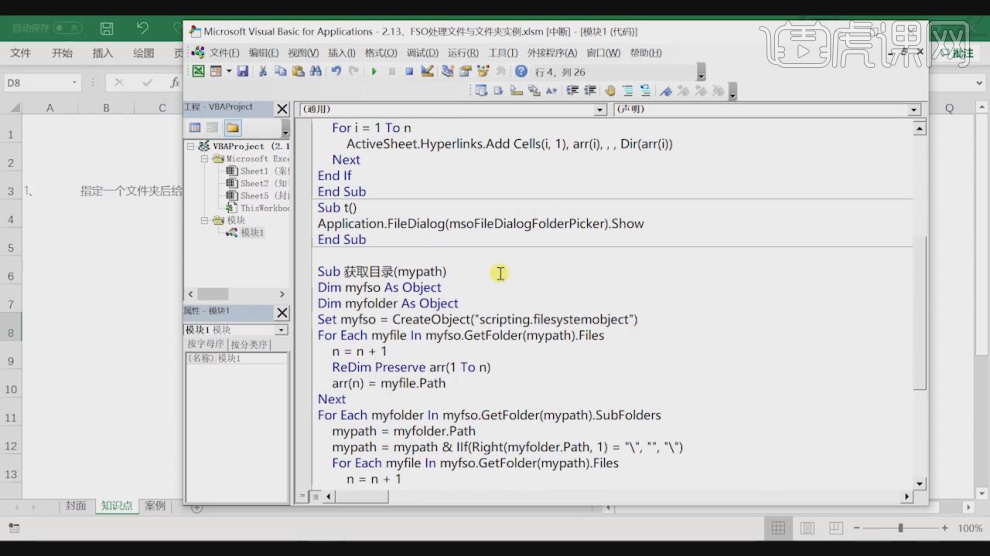990x556 pixels.
Task: Open the 文件(F) menu in VBA editor
Action: coord(224,53)
